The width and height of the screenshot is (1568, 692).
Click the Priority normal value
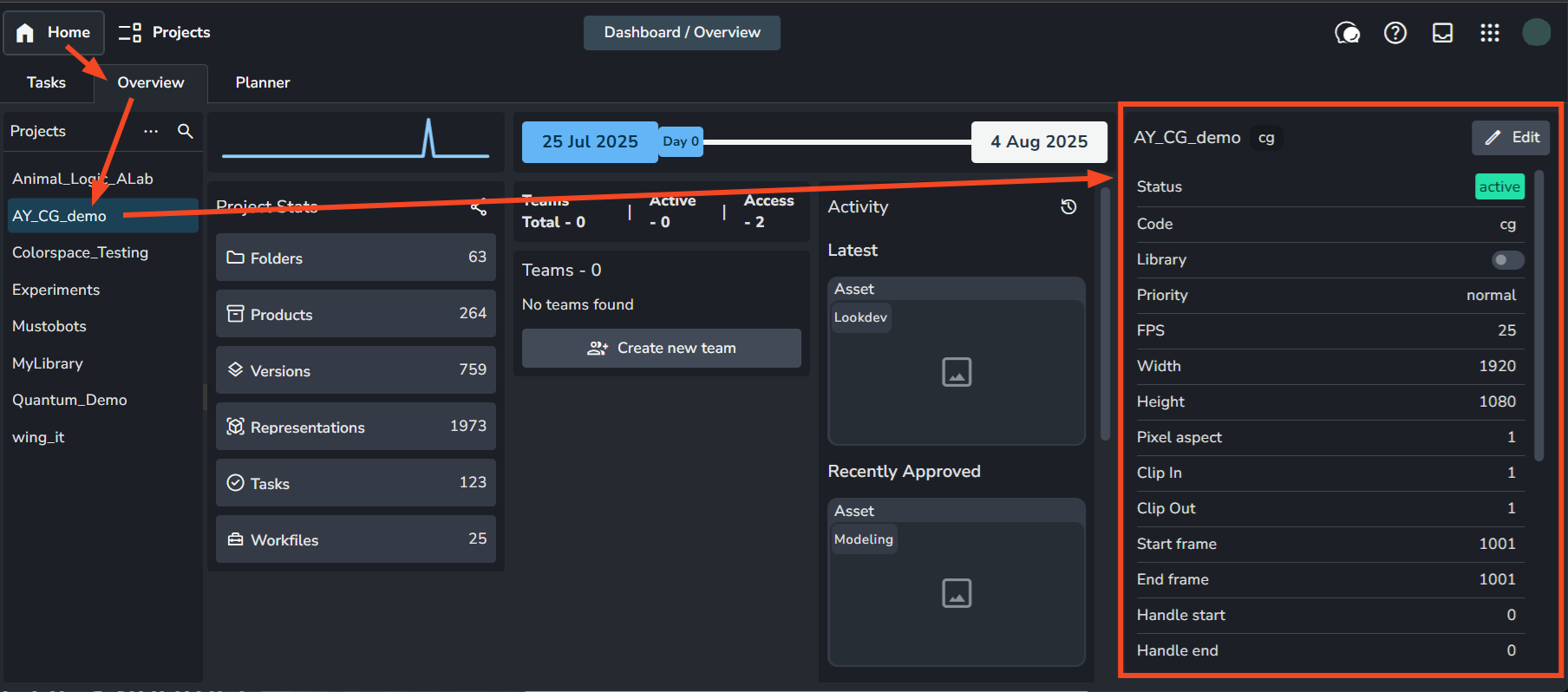(1491, 295)
